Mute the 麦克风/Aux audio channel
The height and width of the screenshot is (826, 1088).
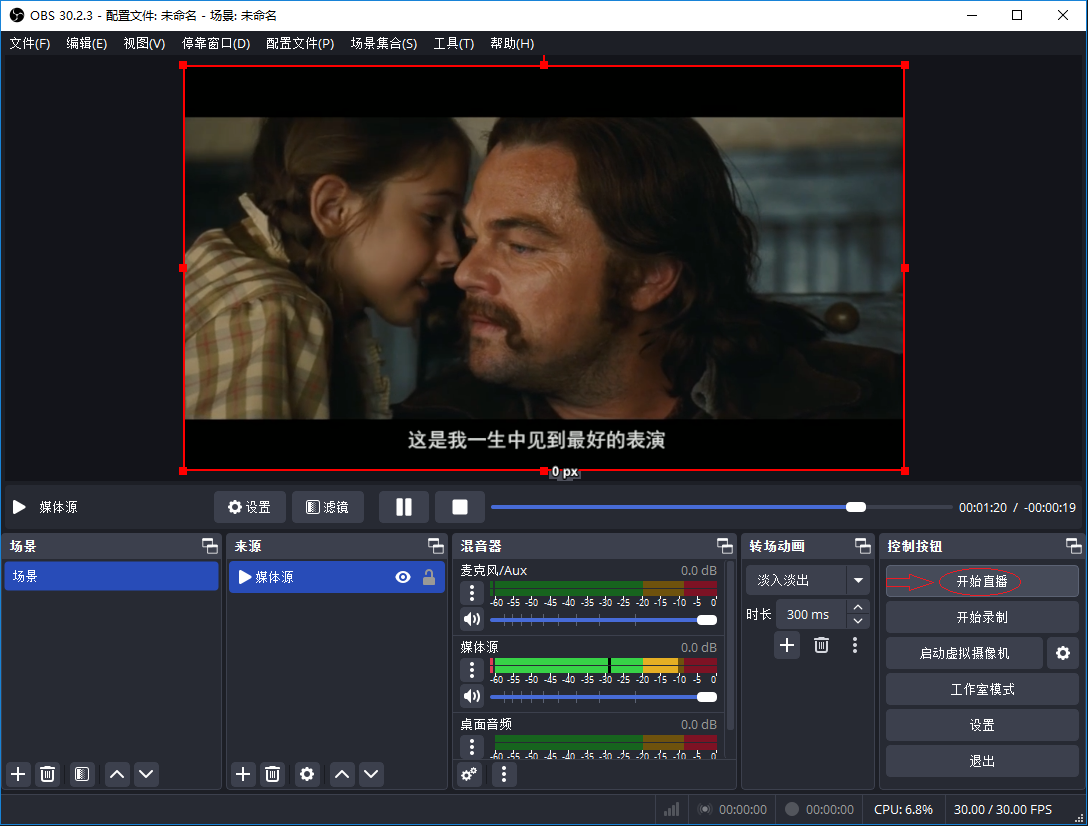click(471, 620)
